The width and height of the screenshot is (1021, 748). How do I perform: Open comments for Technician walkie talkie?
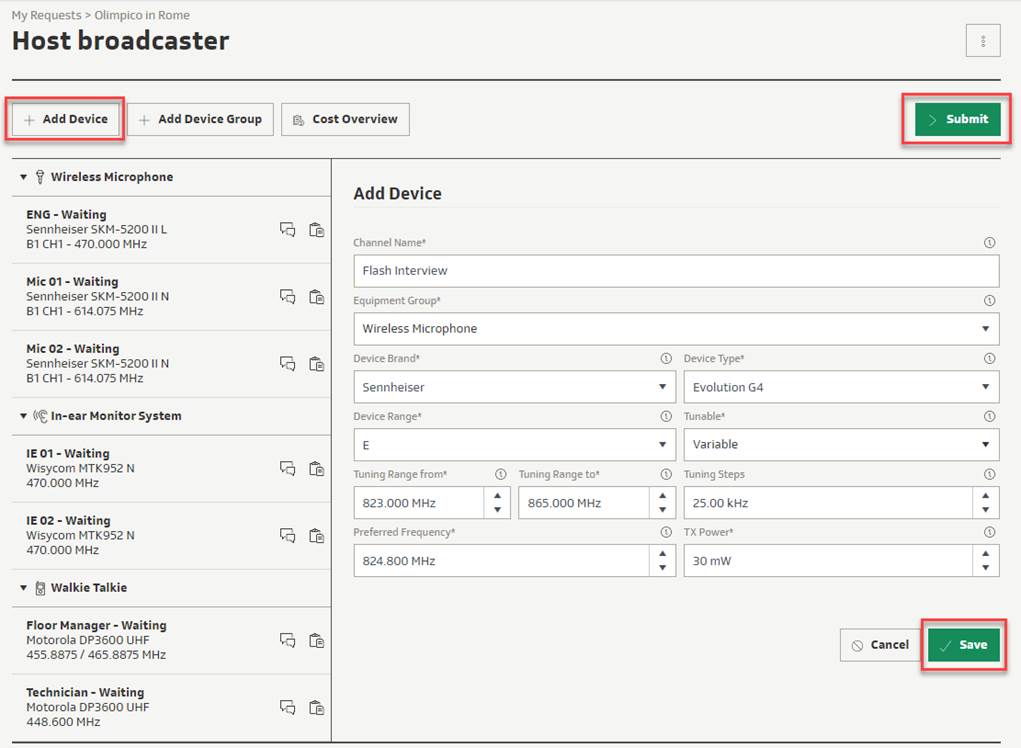(x=287, y=707)
